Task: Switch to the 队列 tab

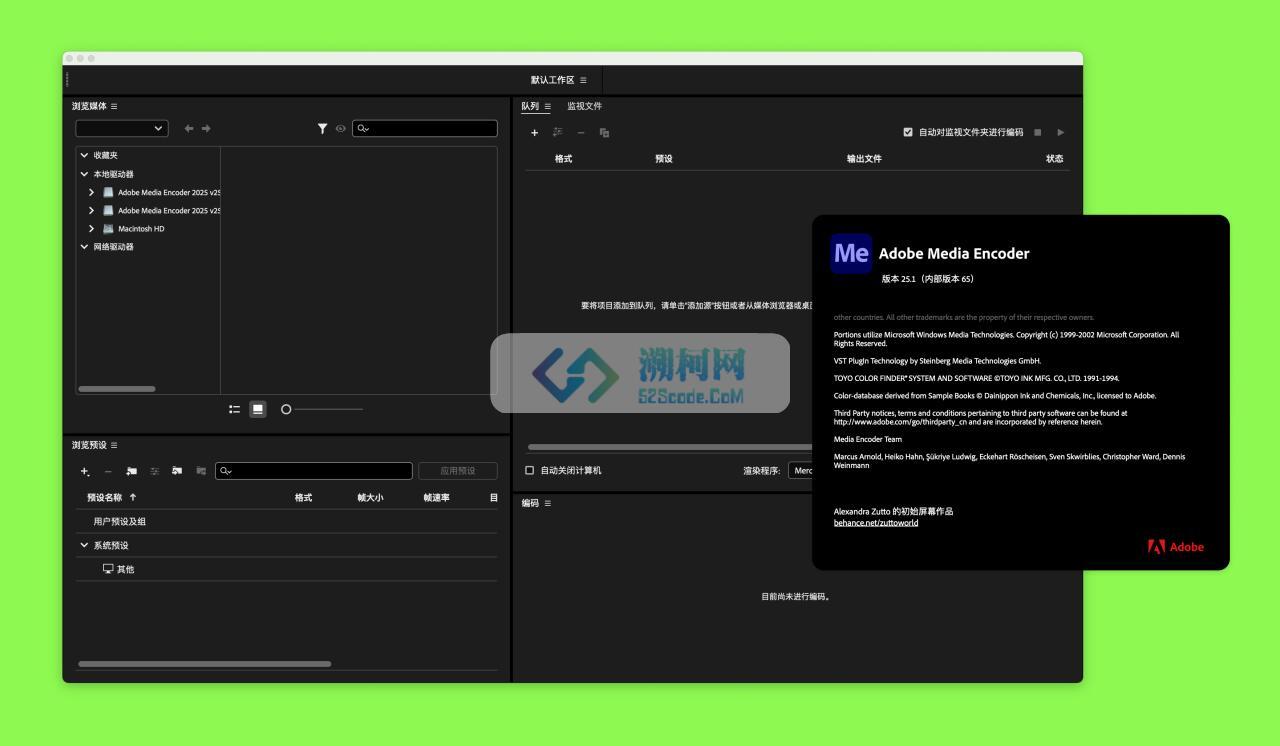Action: 530,106
